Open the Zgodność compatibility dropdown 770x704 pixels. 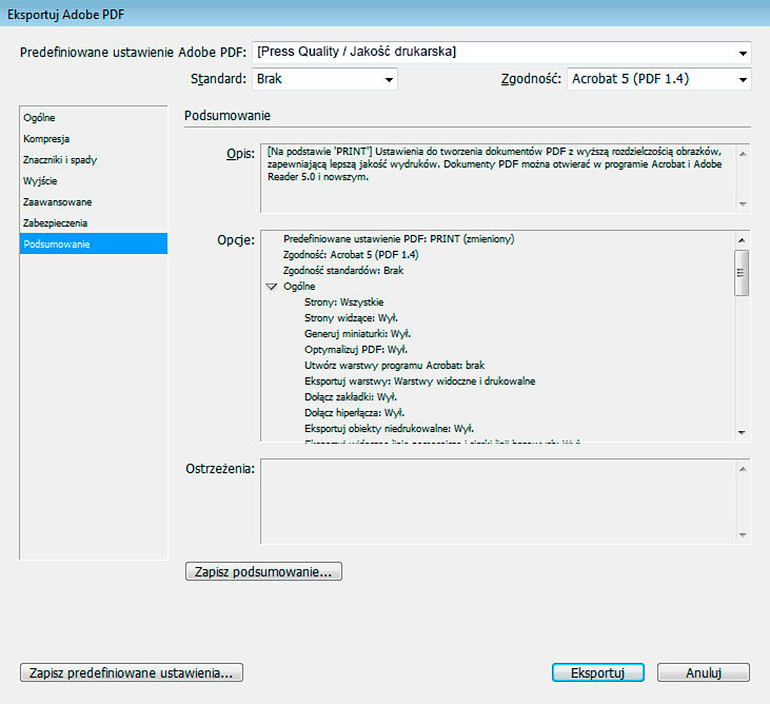click(x=659, y=79)
